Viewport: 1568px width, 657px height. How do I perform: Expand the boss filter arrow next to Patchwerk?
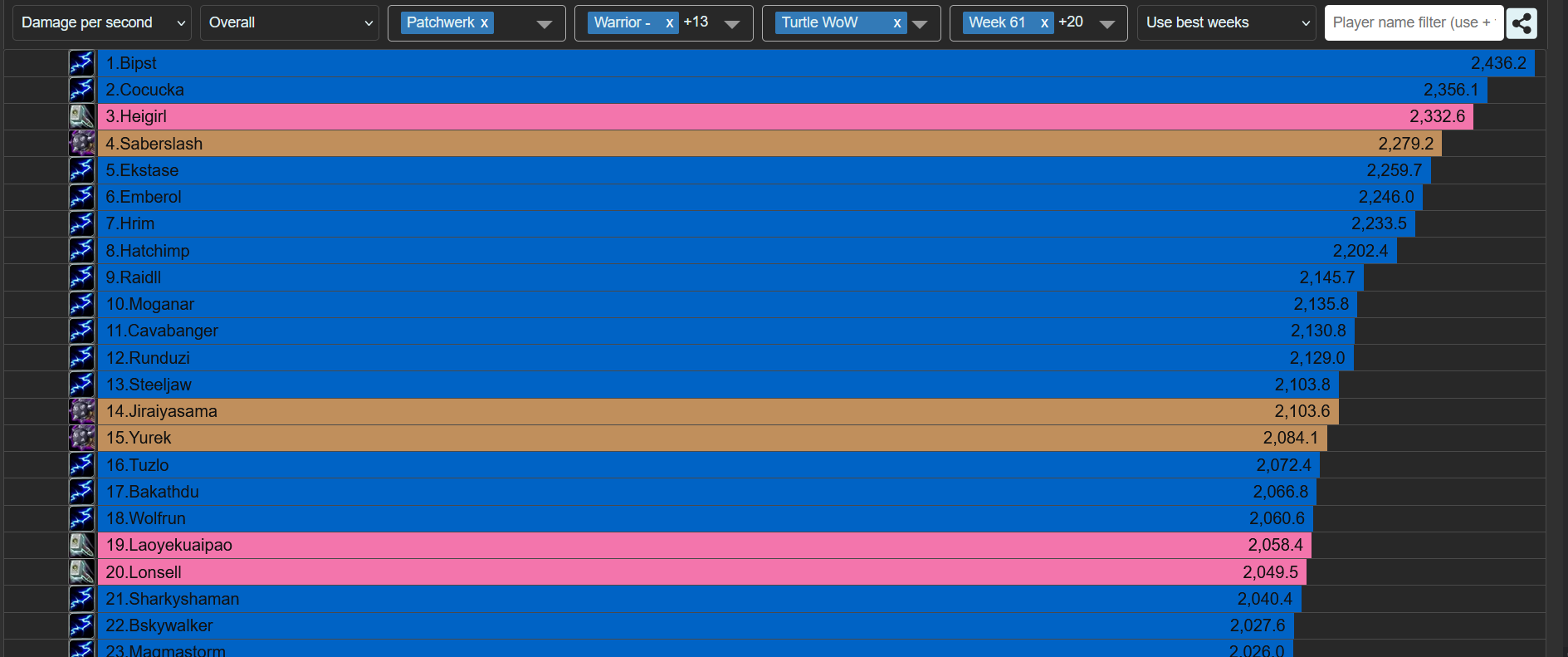[x=545, y=24]
